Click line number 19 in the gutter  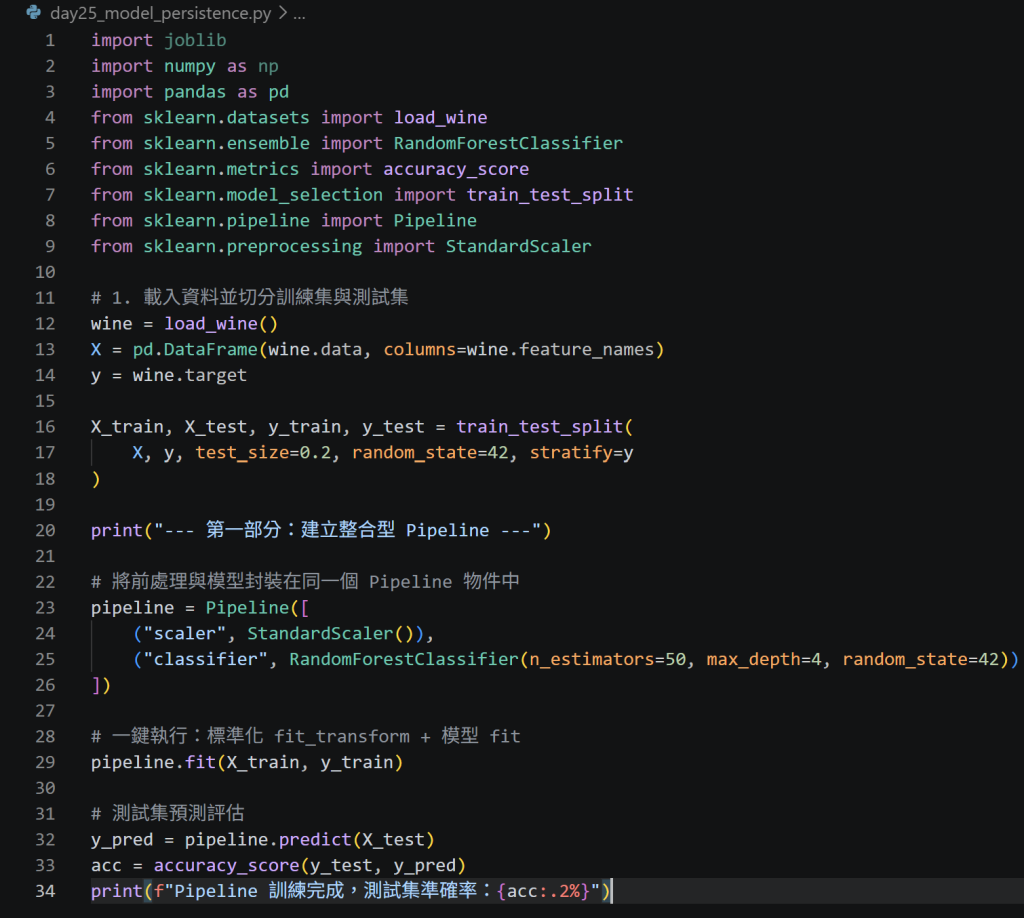45,505
